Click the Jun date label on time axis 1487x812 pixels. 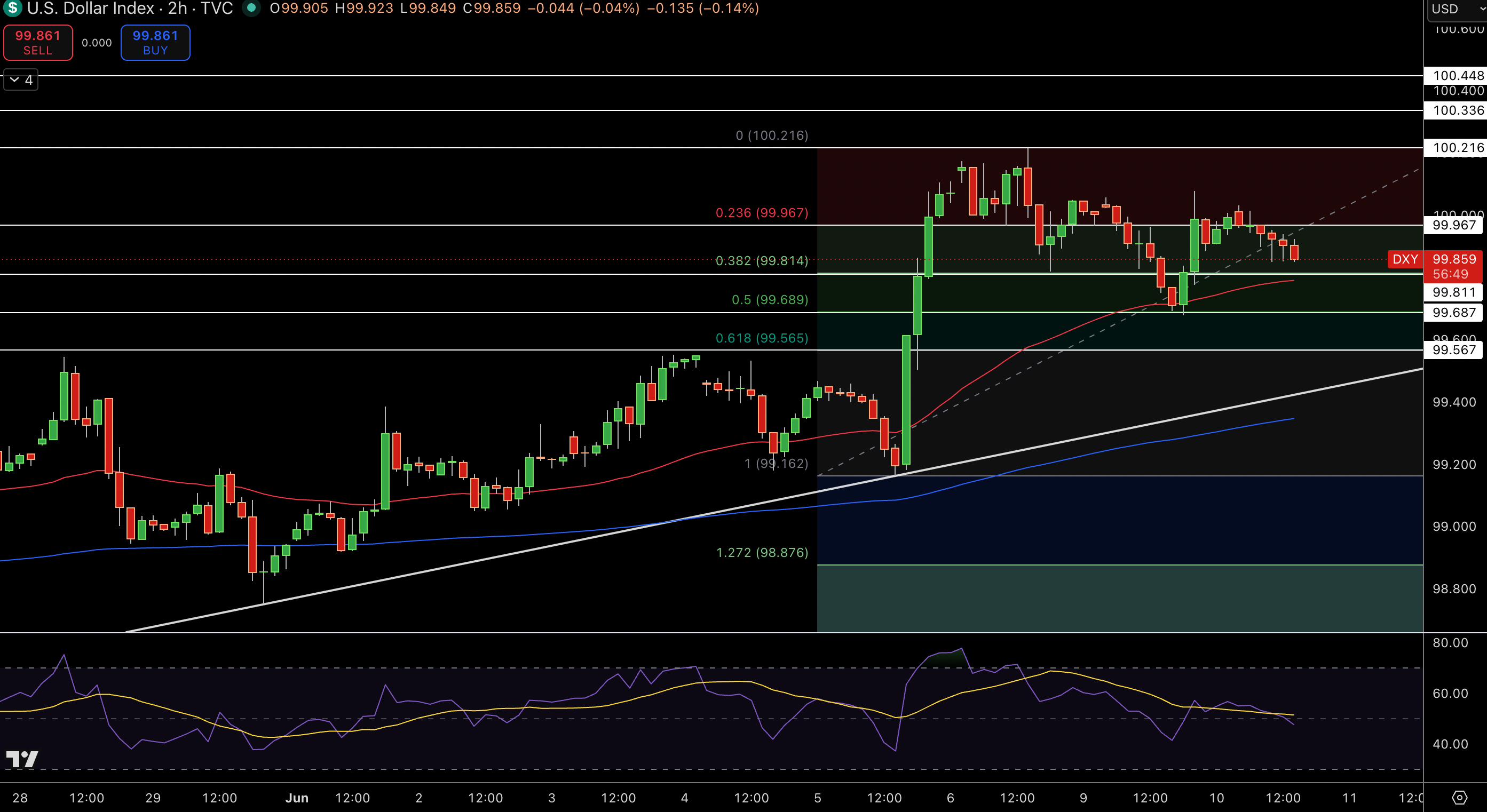point(297,798)
